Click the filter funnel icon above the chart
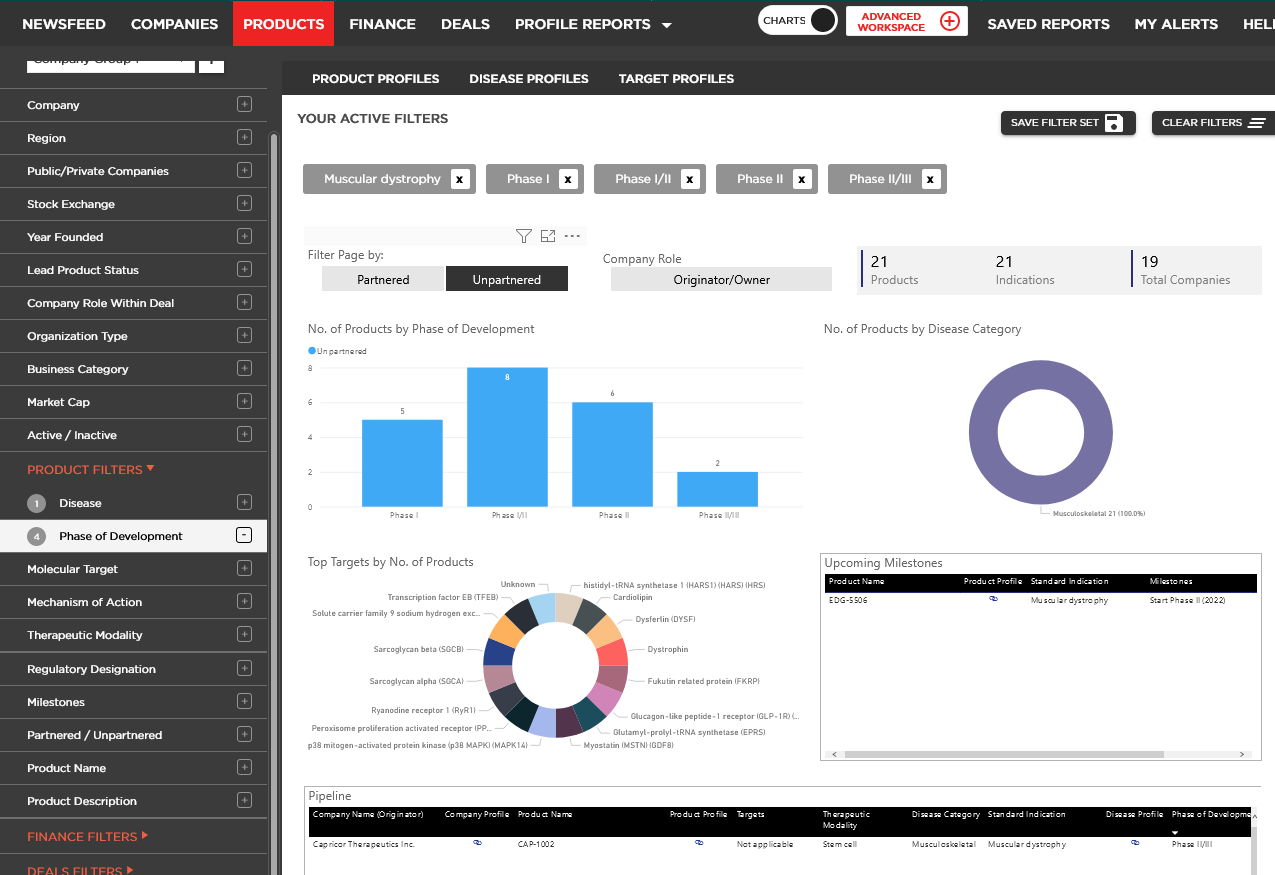This screenshot has height=875, width=1275. [x=523, y=236]
